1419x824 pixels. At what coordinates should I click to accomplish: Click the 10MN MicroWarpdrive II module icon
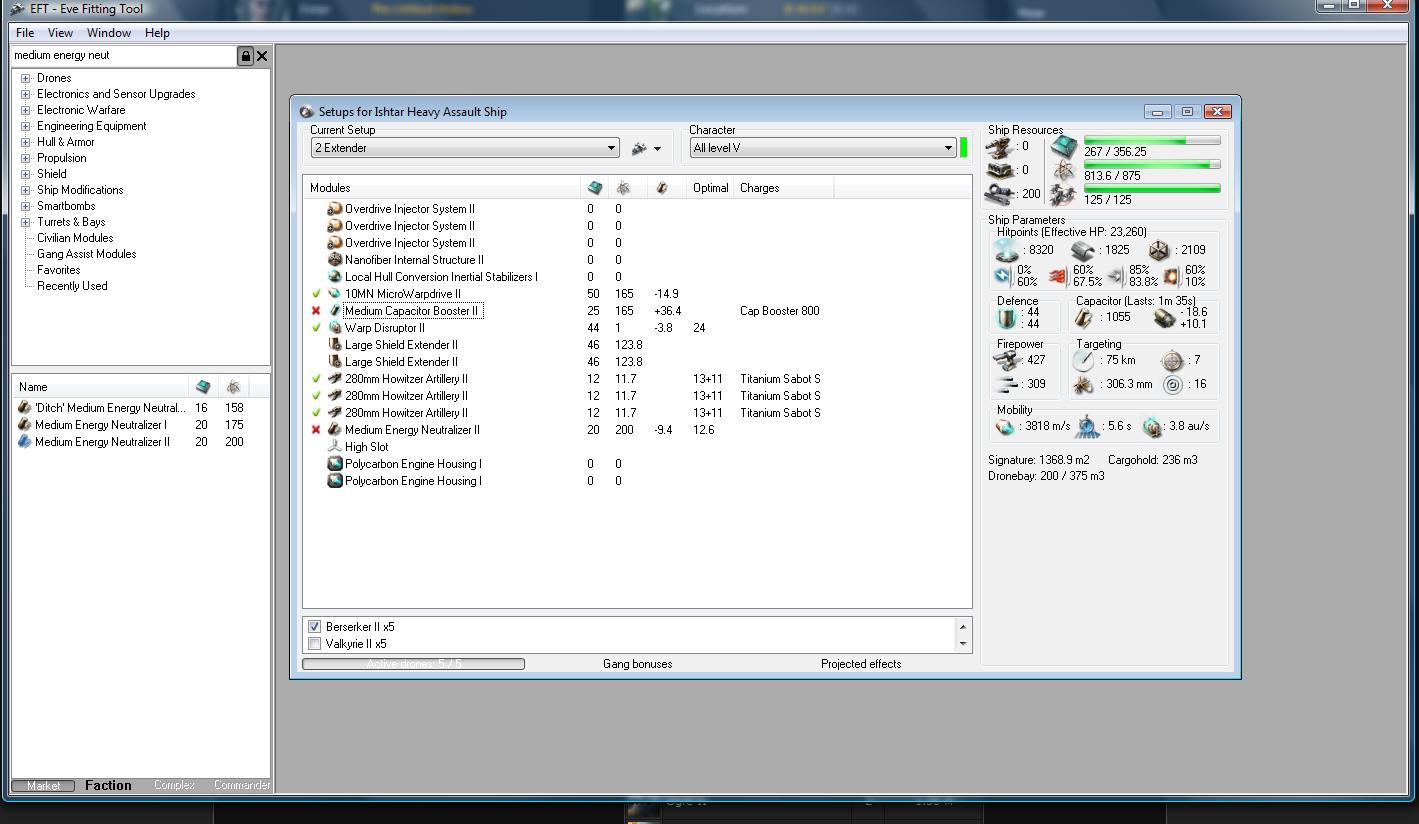click(335, 294)
